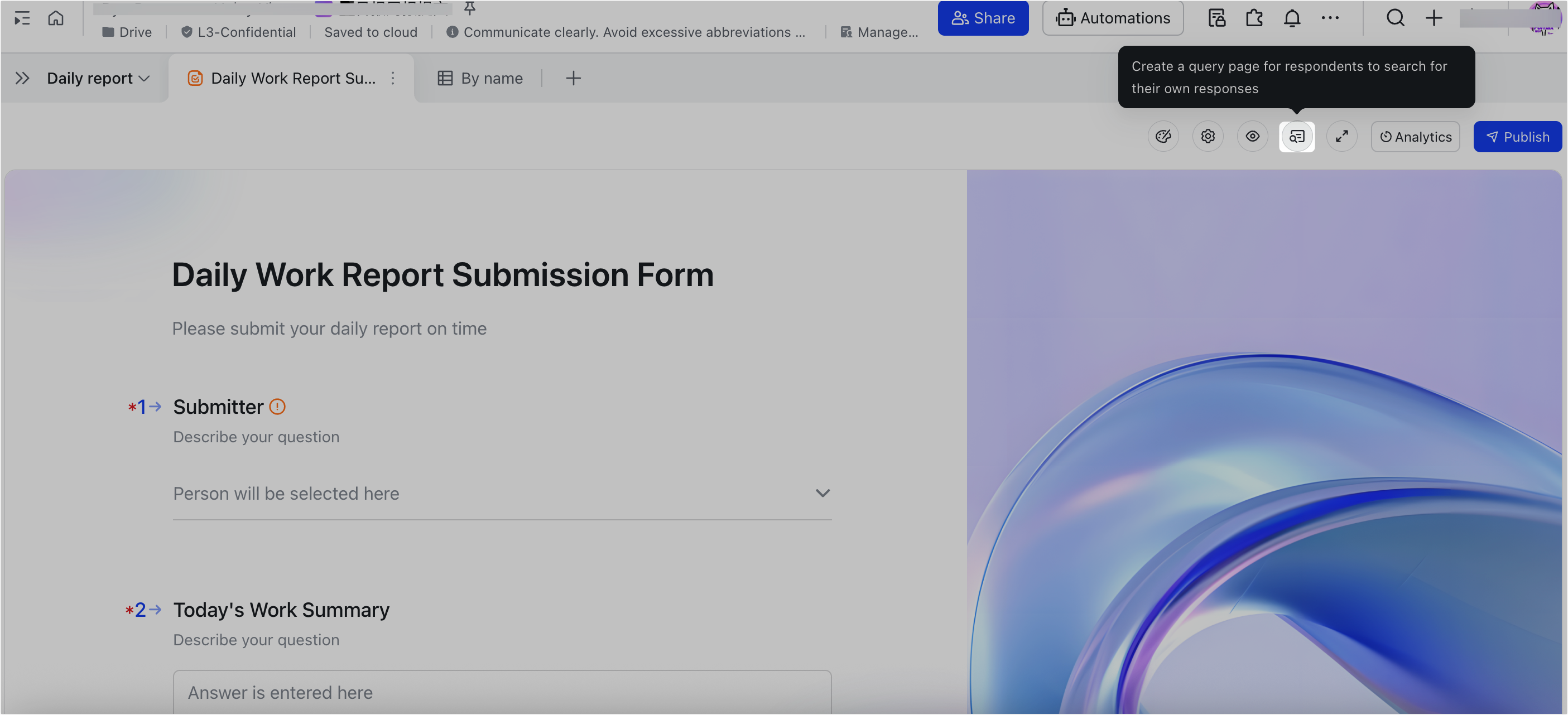Open the extensions puzzle piece icon
The image size is (1568, 715).
1254,18
